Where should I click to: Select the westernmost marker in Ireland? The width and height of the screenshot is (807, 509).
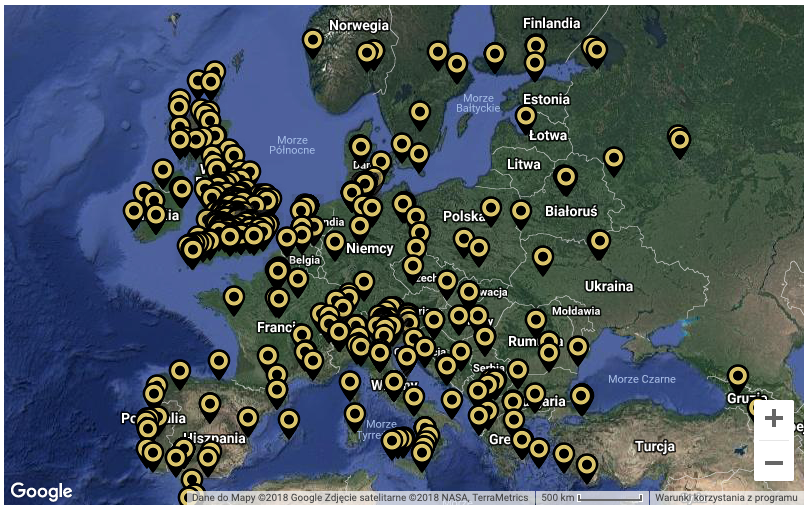[x=133, y=215]
